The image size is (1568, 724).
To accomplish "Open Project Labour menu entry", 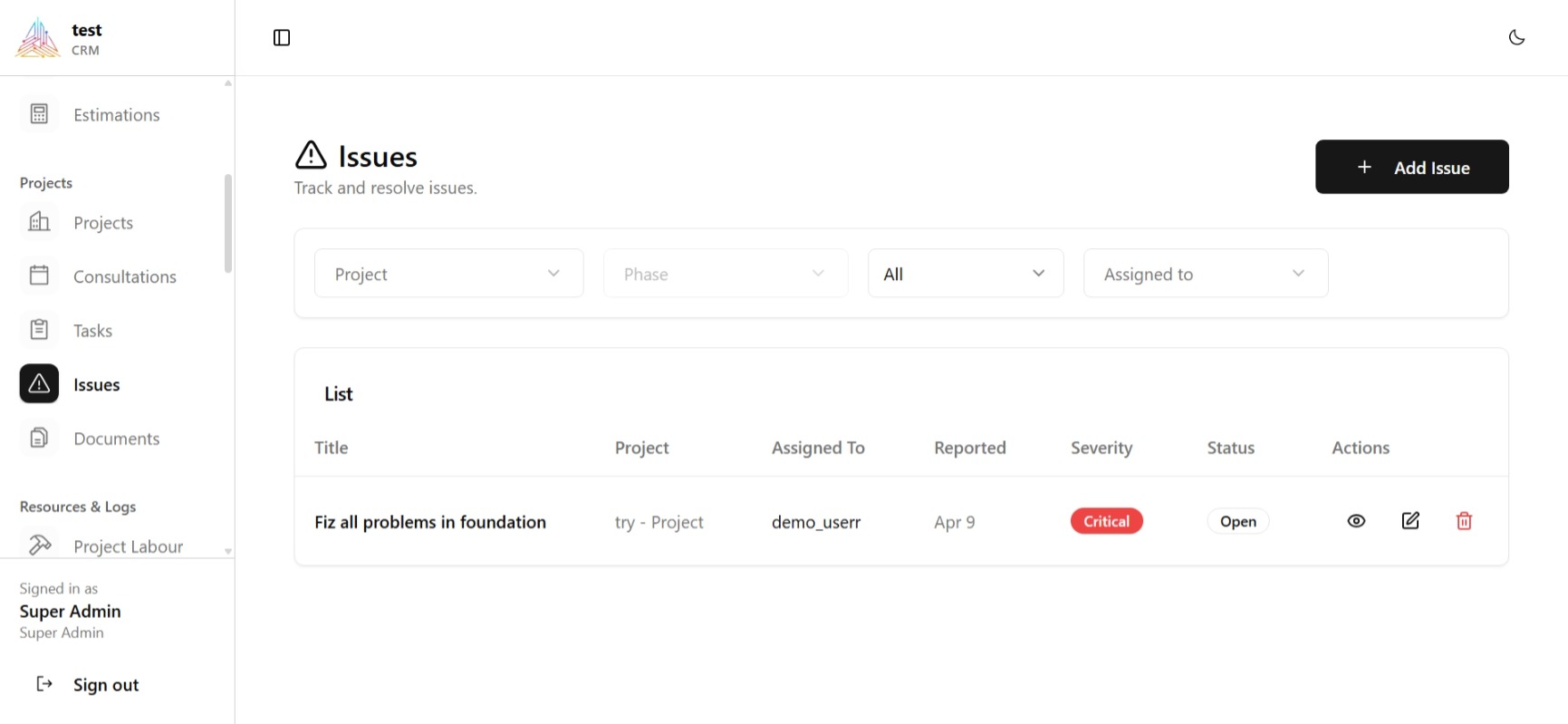I will (129, 546).
